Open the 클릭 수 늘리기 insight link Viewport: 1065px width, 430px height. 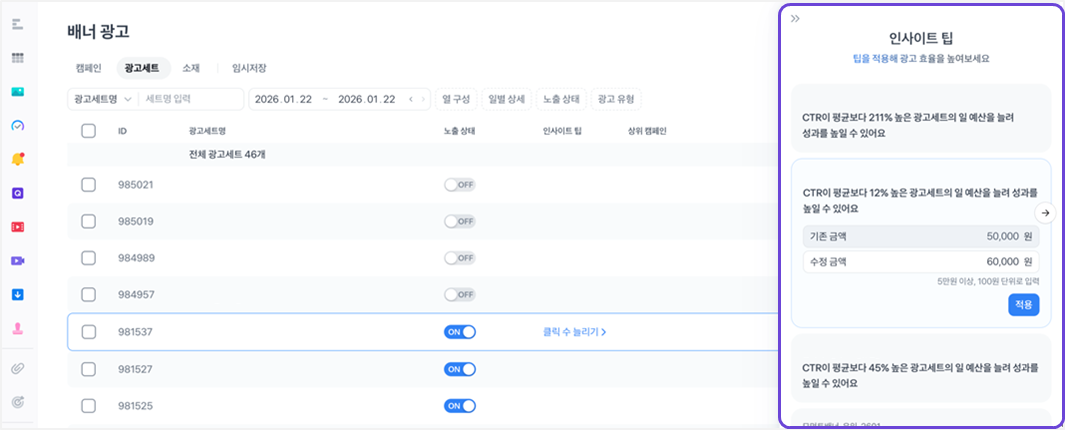tap(575, 332)
